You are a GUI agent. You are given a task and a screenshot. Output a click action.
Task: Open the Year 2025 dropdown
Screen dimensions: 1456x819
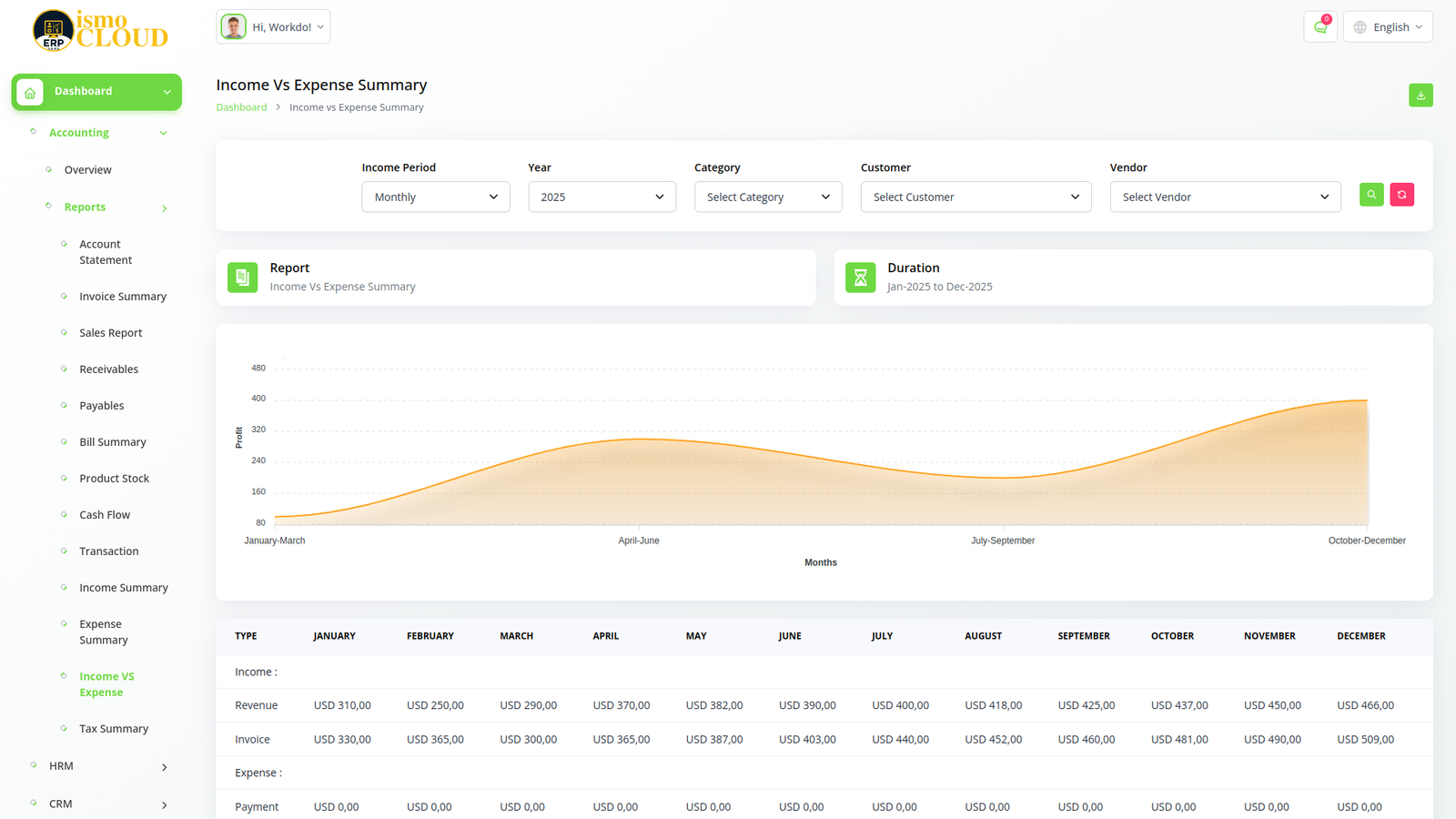(602, 197)
